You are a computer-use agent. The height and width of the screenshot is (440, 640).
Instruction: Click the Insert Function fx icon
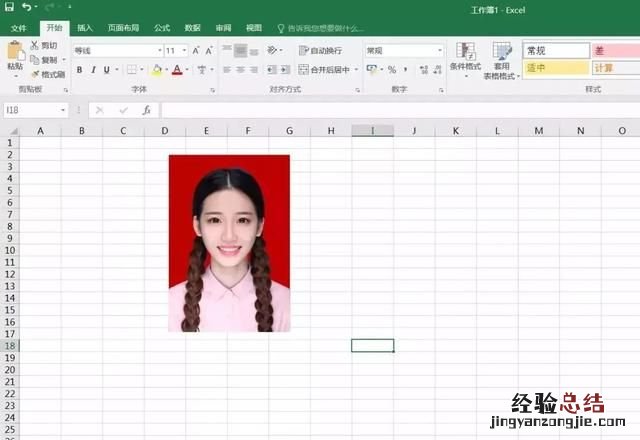[145, 110]
